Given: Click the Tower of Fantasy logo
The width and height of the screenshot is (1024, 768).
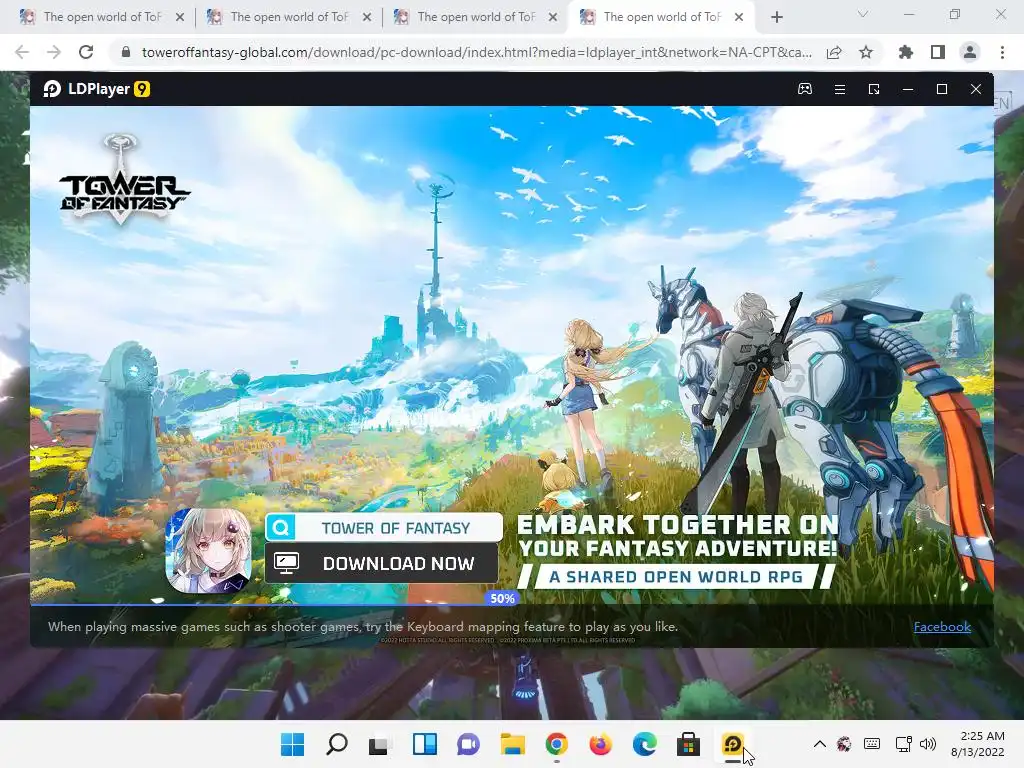Looking at the screenshot, I should click(x=123, y=180).
